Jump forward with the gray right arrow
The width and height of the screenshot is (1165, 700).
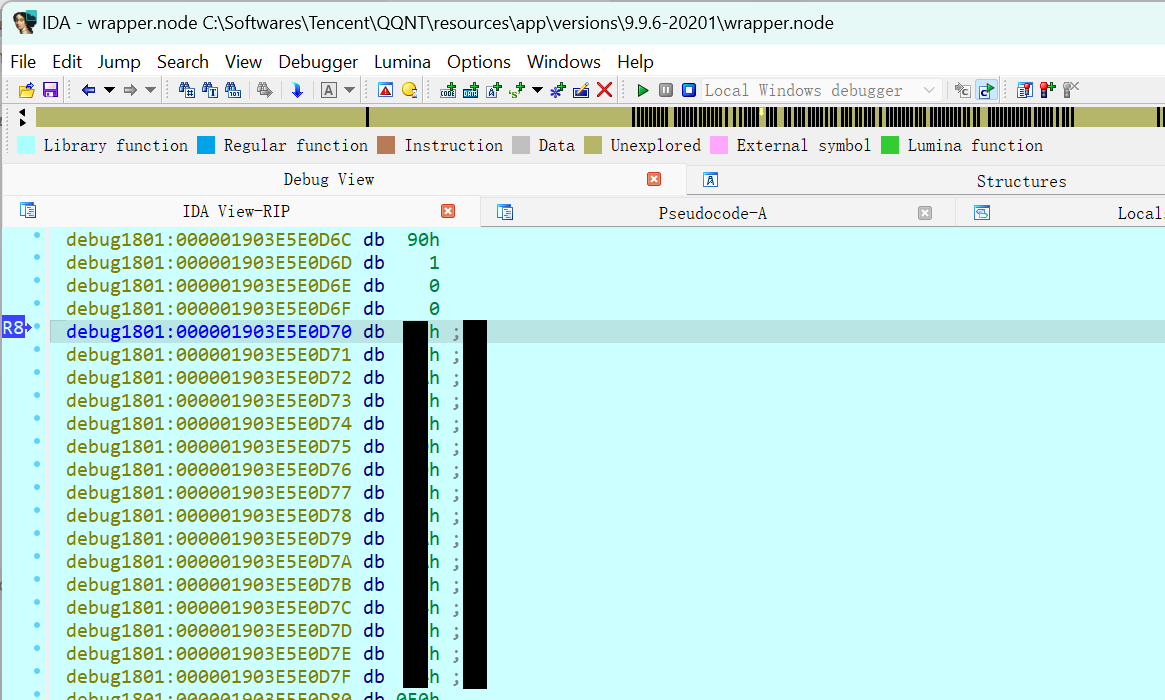click(130, 91)
